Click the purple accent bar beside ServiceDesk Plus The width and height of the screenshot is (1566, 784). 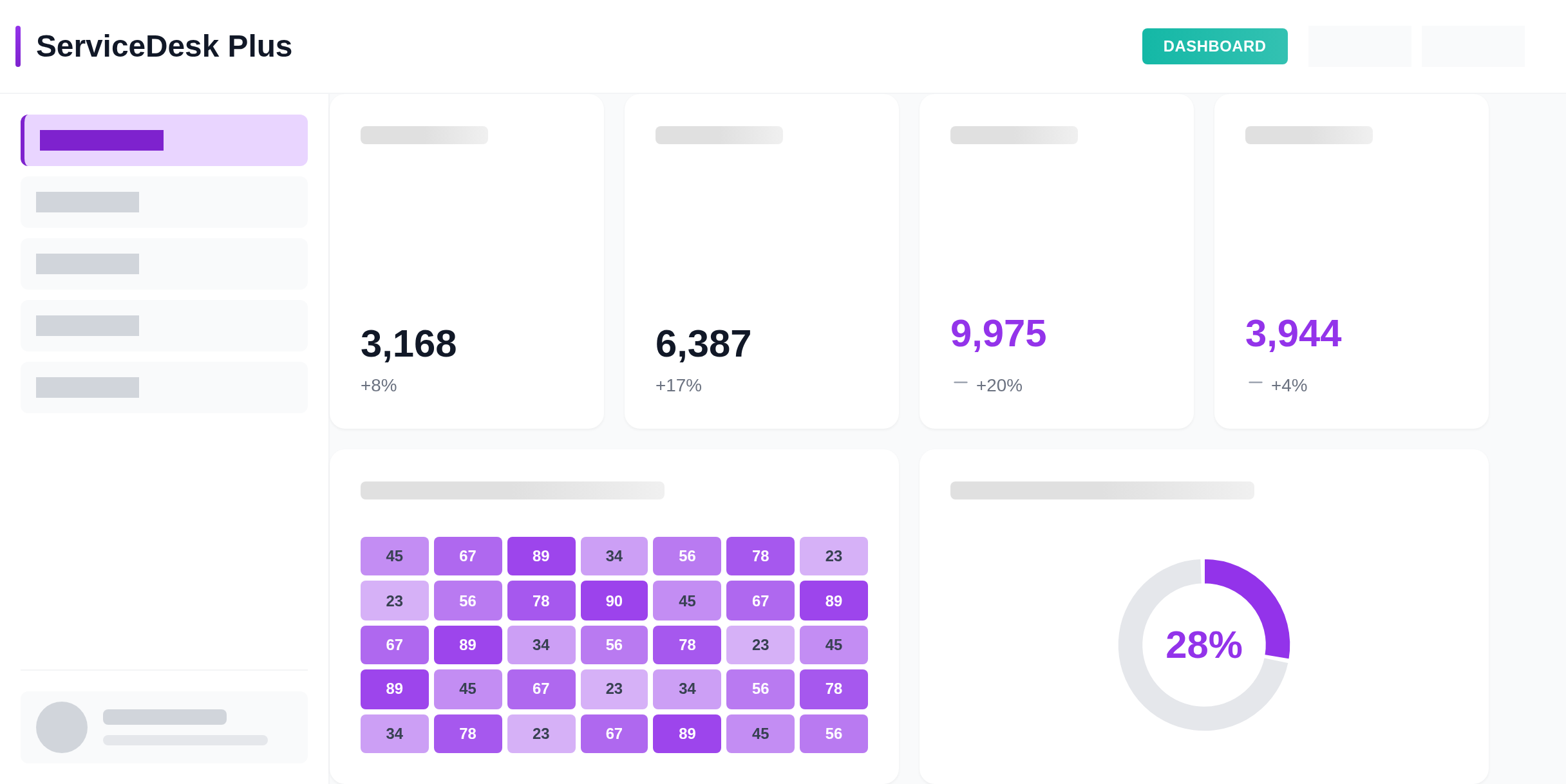[x=18, y=46]
